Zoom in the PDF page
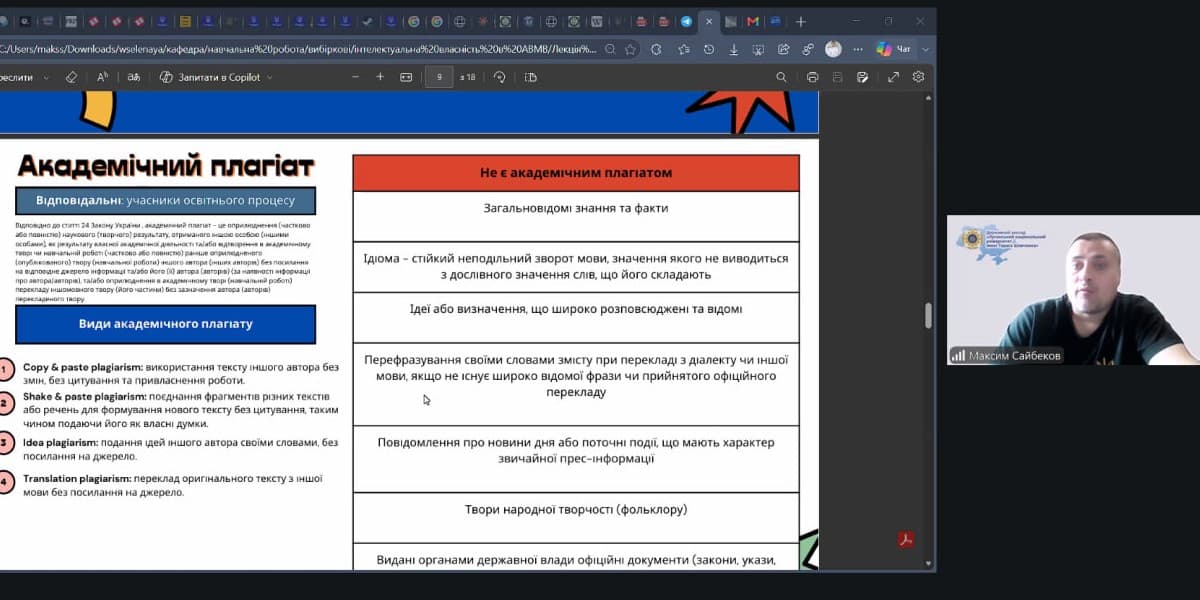1200x600 pixels. [381, 77]
